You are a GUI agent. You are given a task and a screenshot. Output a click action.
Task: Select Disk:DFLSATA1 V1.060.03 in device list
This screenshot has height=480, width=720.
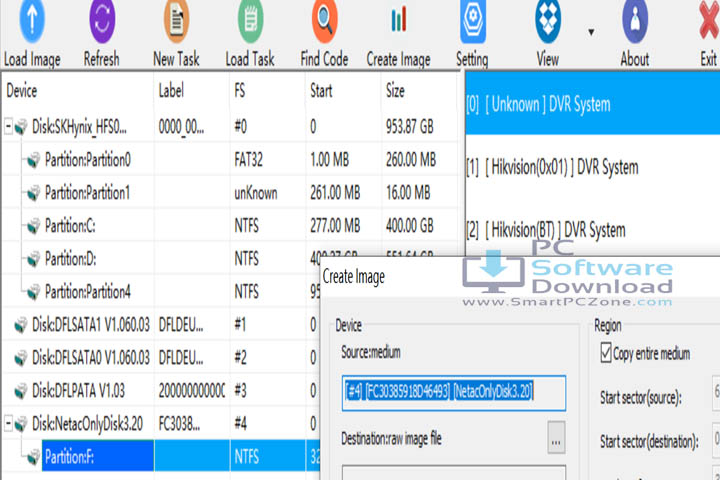[x=91, y=325]
